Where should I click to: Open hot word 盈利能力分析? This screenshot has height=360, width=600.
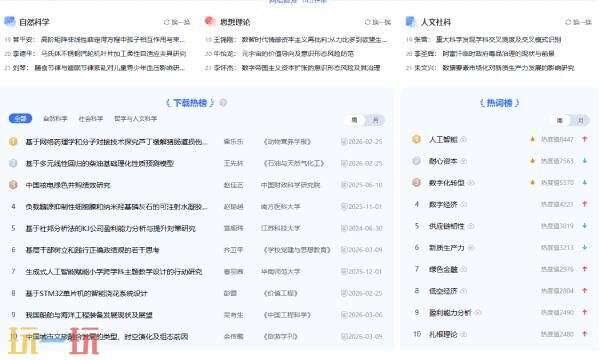450,313
